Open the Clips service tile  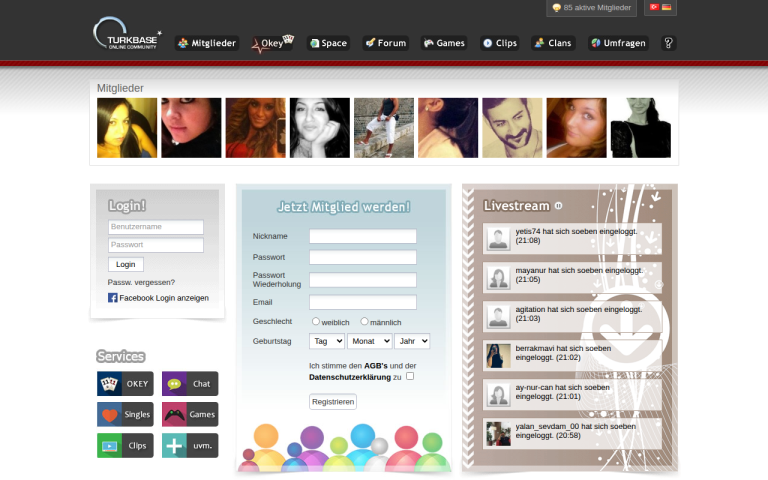125,445
